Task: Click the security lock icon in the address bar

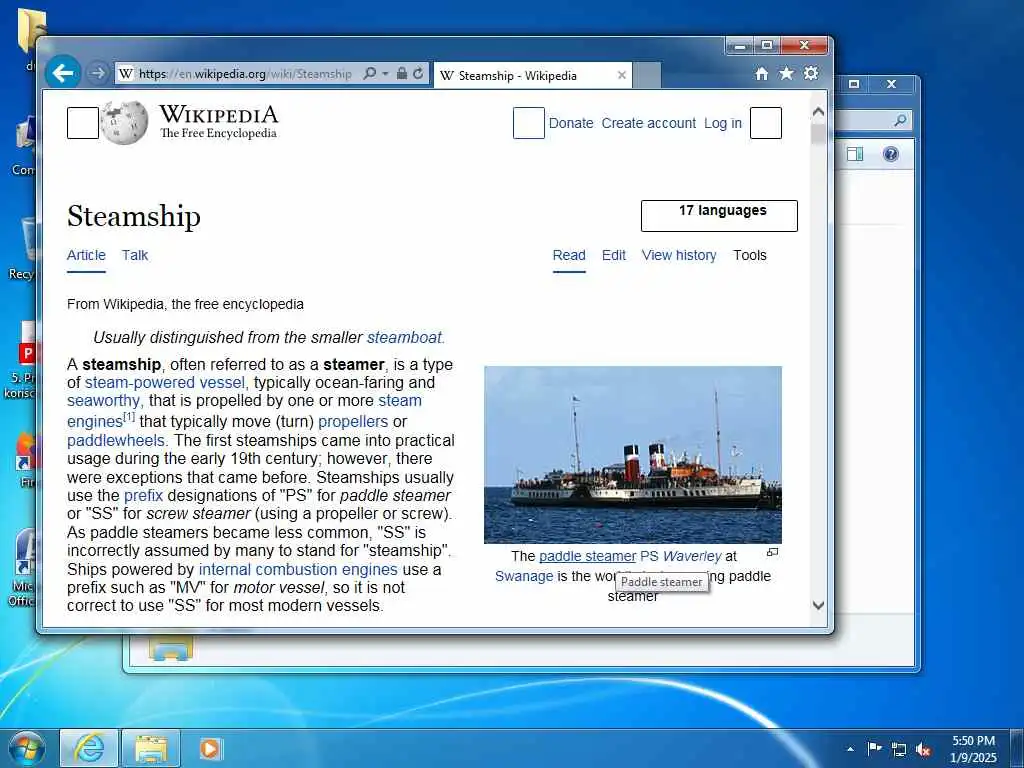Action: (x=402, y=74)
